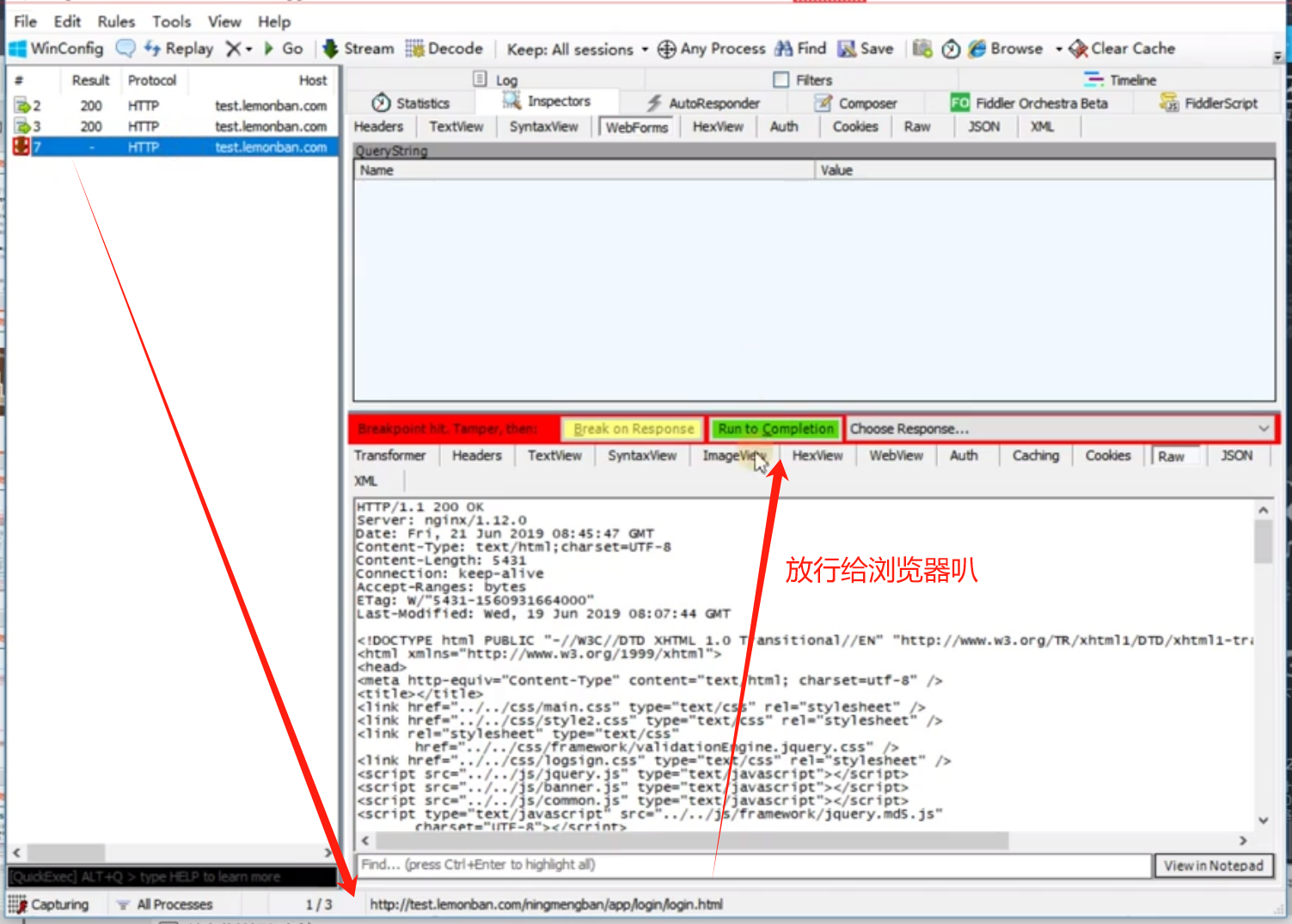Viewport: 1292px width, 924px height.
Task: Select response WebView tab
Action: (896, 456)
